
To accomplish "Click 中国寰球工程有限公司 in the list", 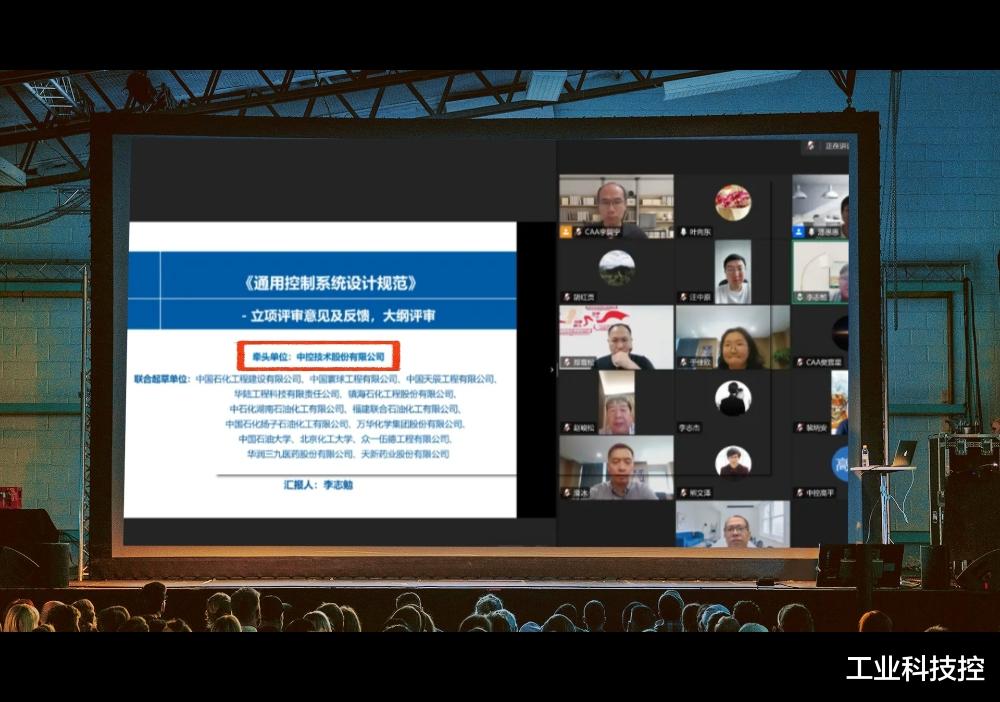I will [x=354, y=379].
